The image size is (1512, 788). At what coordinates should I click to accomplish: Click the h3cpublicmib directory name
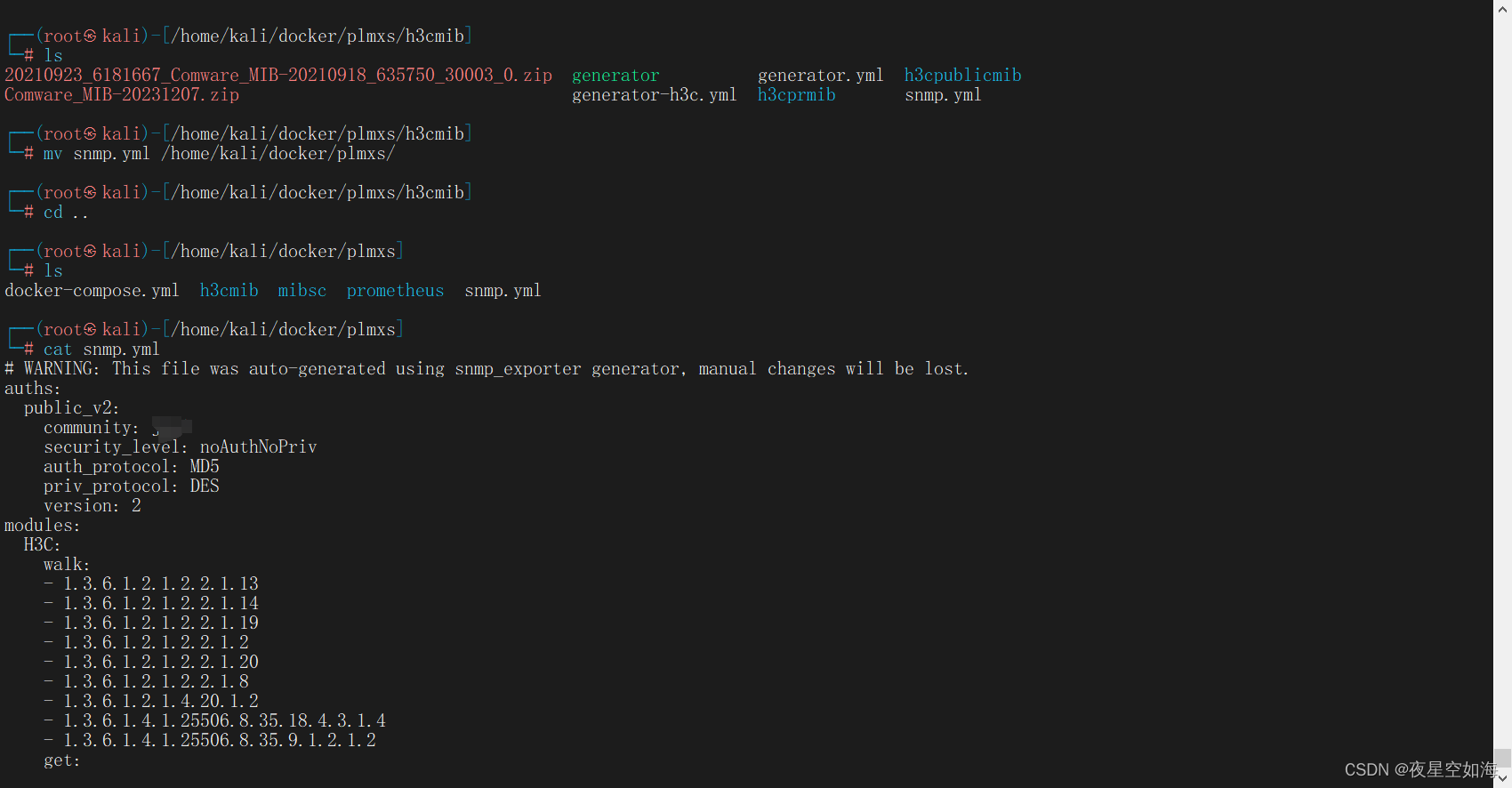962,76
